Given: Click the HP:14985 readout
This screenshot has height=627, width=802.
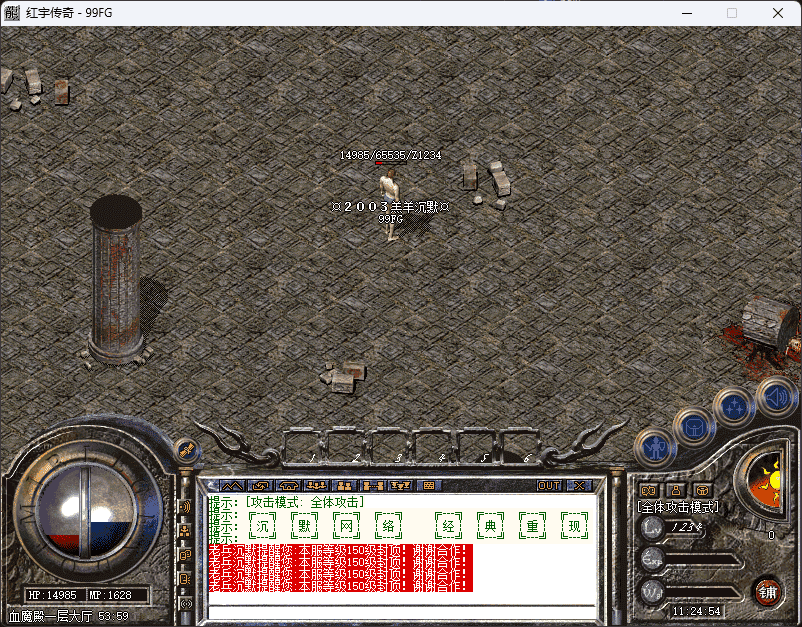Looking at the screenshot, I should (x=53, y=595).
